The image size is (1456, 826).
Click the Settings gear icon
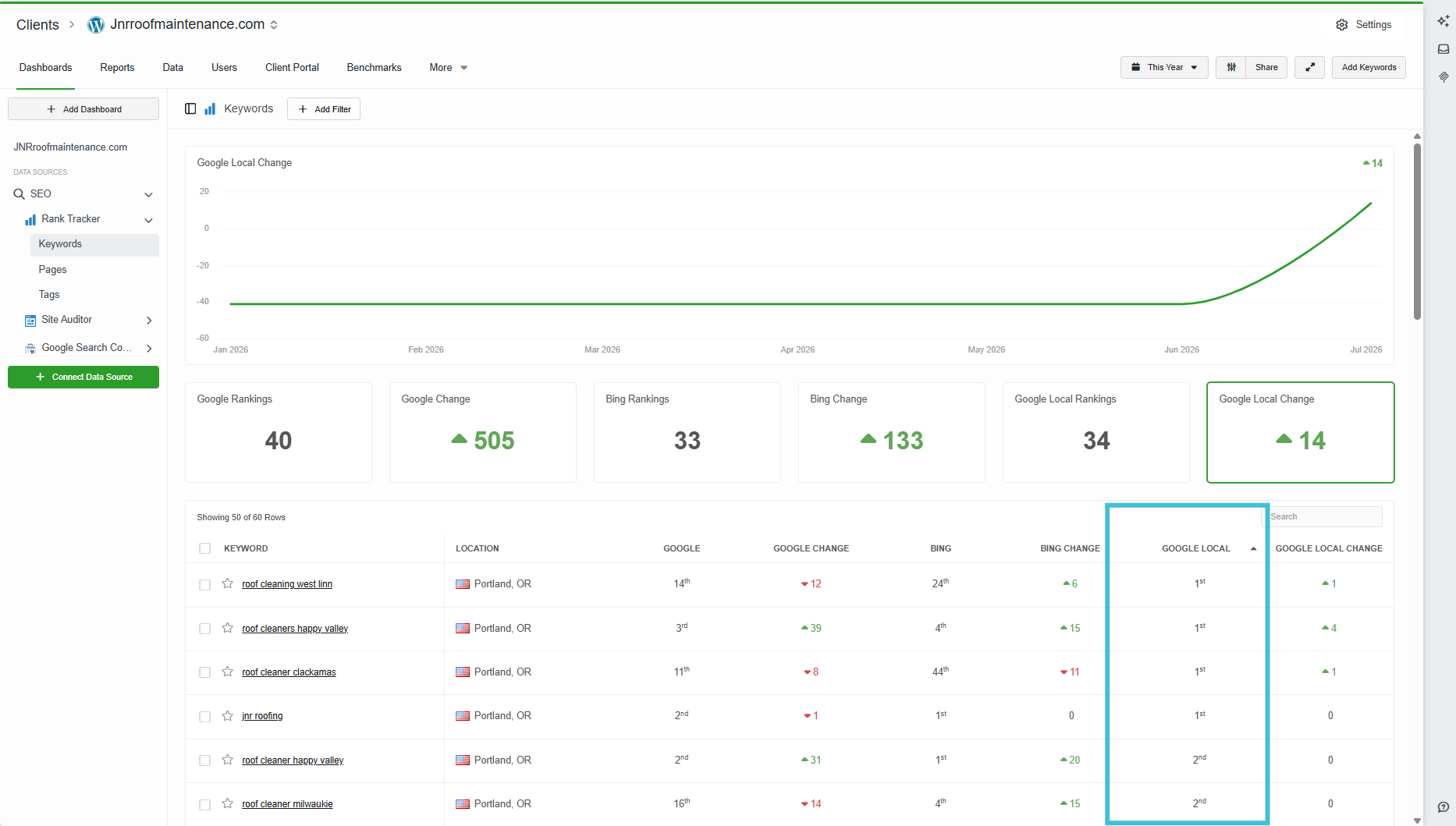[x=1341, y=25]
